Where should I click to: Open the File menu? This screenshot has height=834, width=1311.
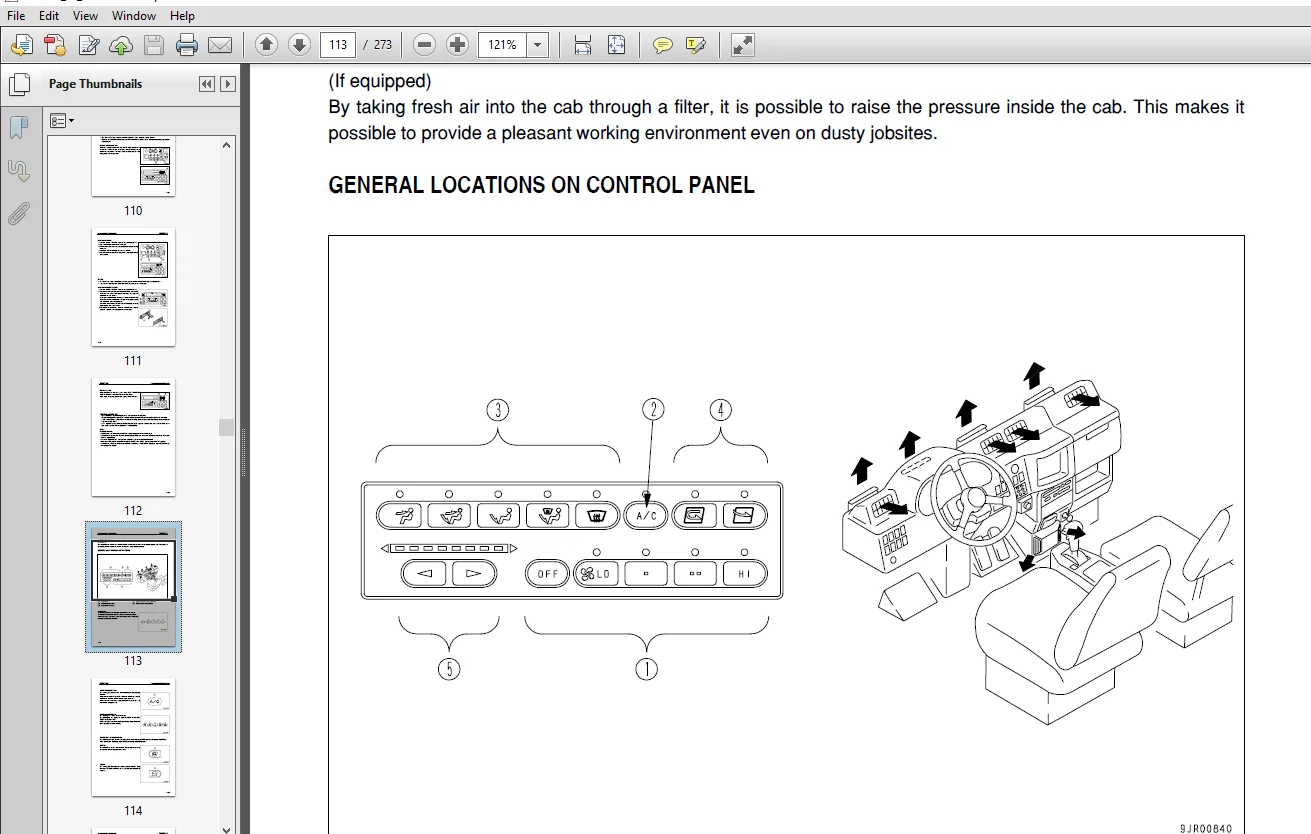16,16
